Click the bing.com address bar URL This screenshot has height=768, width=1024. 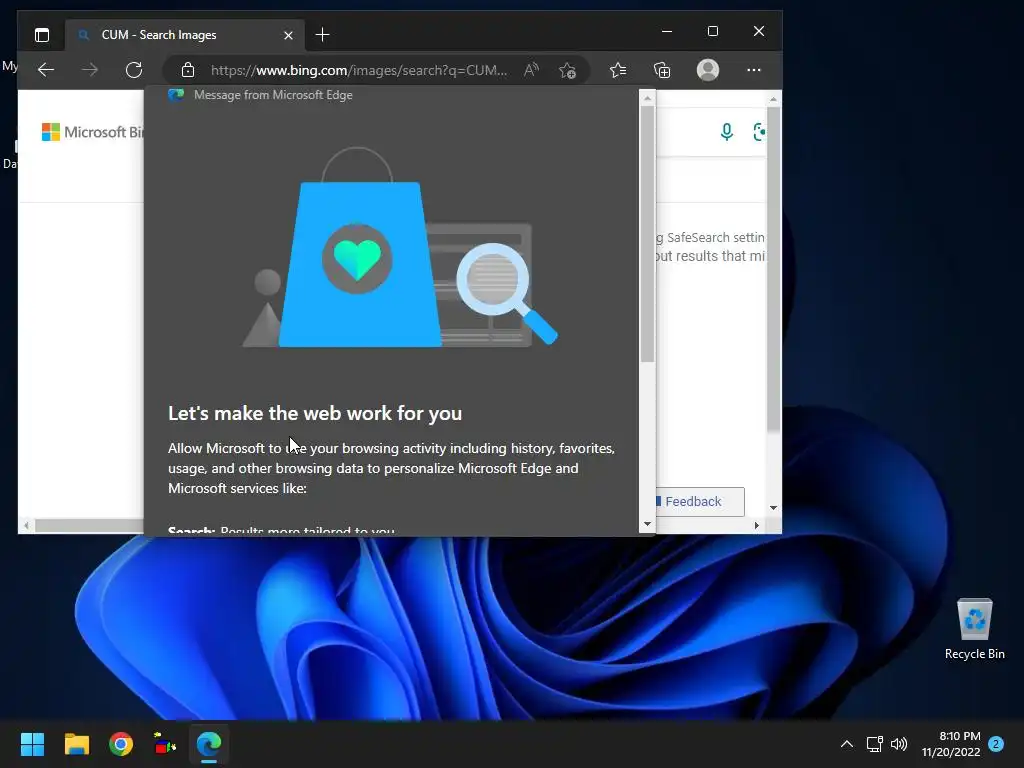click(x=359, y=70)
